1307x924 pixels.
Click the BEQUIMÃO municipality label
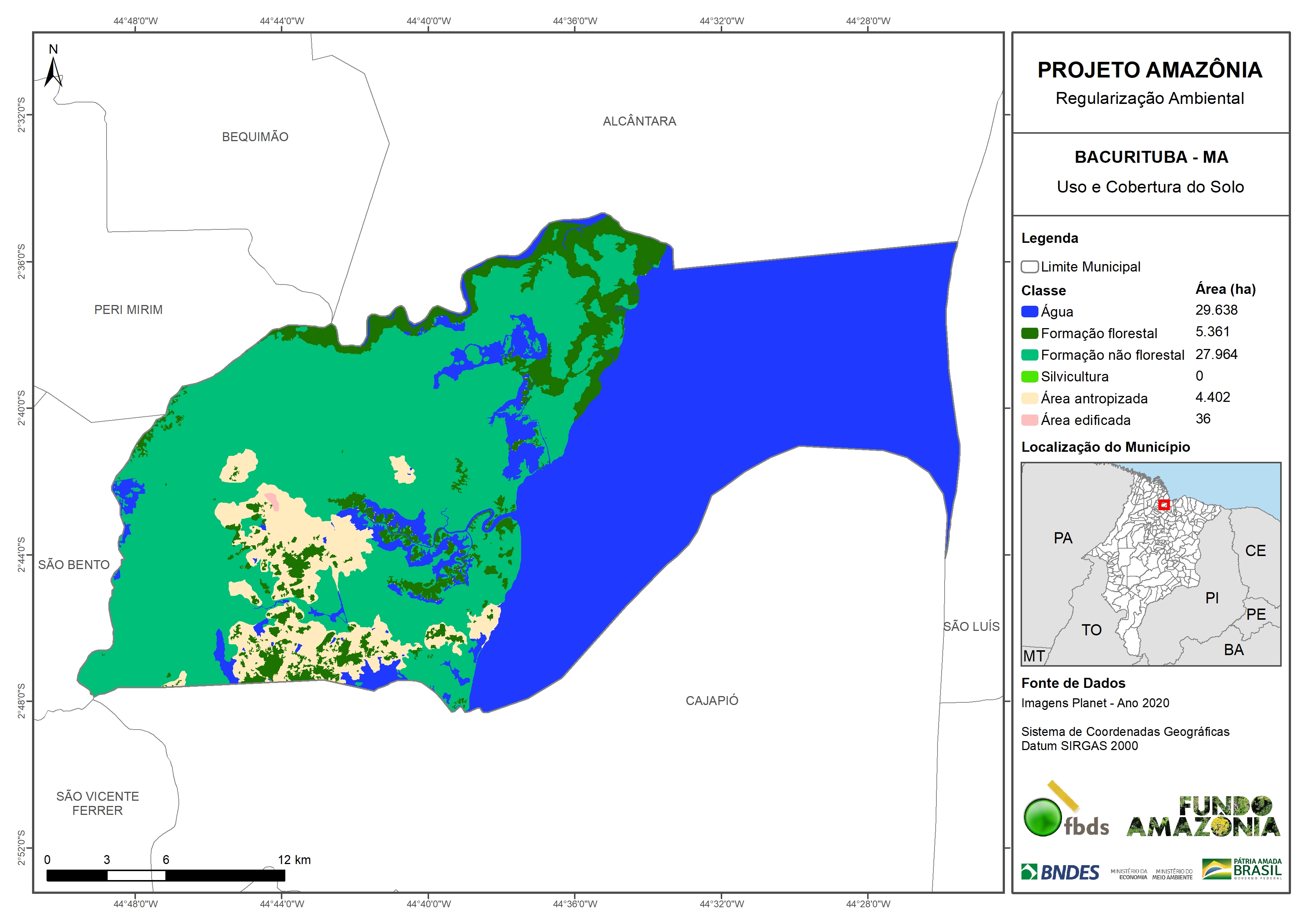[255, 137]
